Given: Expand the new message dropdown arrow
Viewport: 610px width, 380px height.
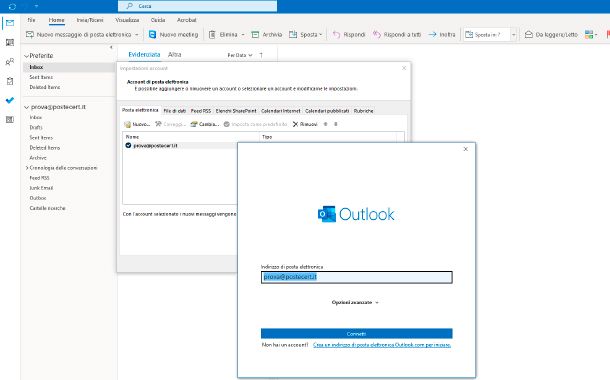Looking at the screenshot, I should [x=137, y=35].
